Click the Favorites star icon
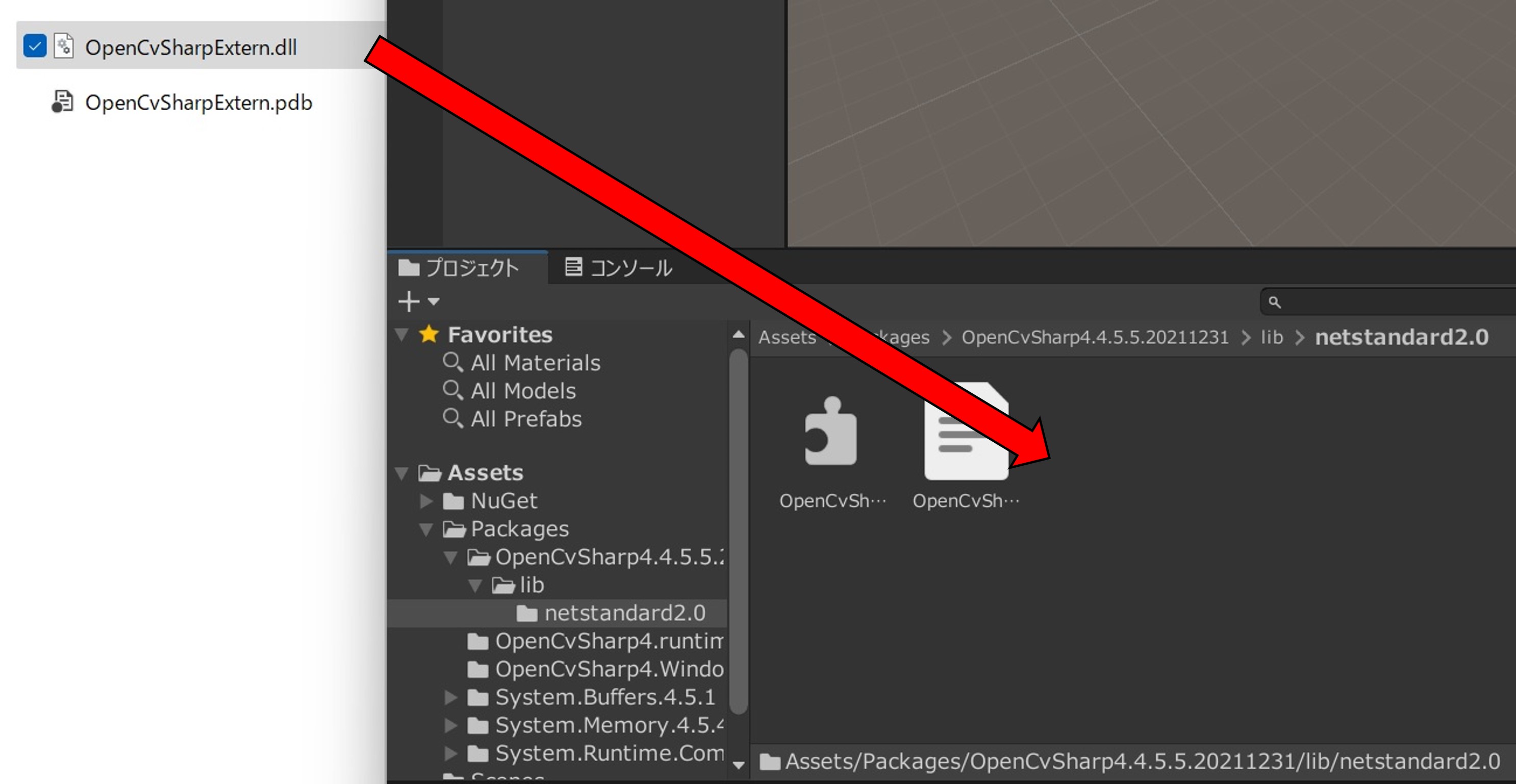 (428, 334)
